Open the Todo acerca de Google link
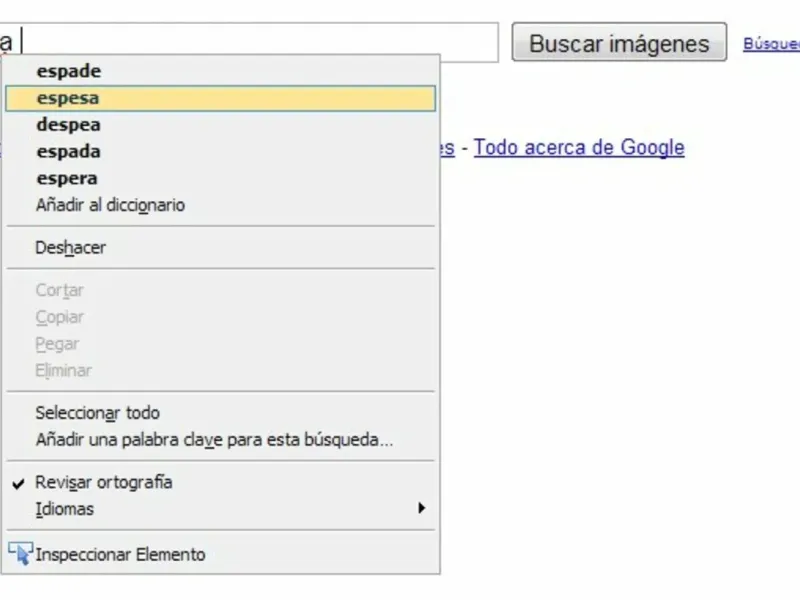The image size is (800, 600). [579, 148]
